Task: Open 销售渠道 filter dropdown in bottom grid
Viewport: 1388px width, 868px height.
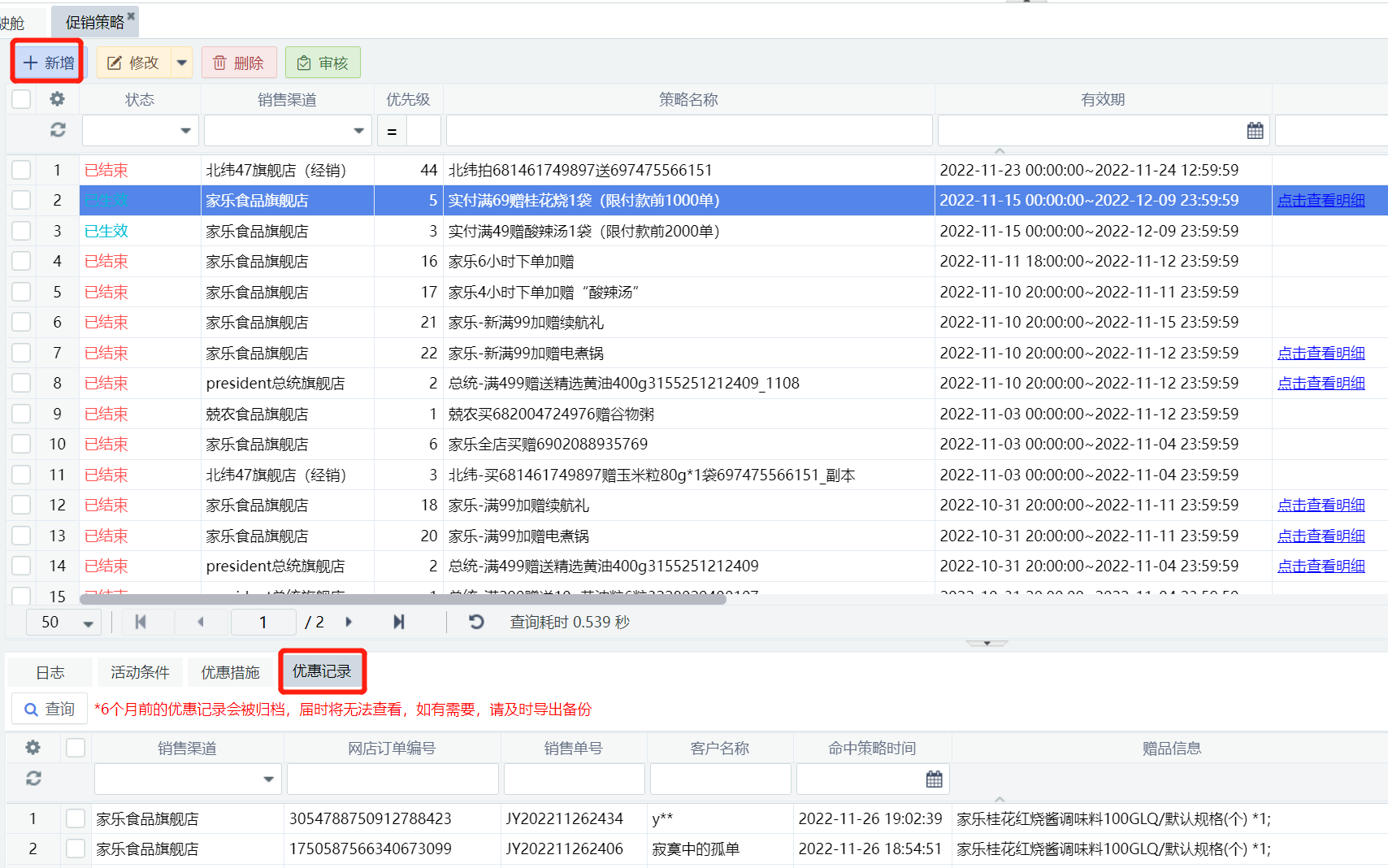Action: pos(268,779)
